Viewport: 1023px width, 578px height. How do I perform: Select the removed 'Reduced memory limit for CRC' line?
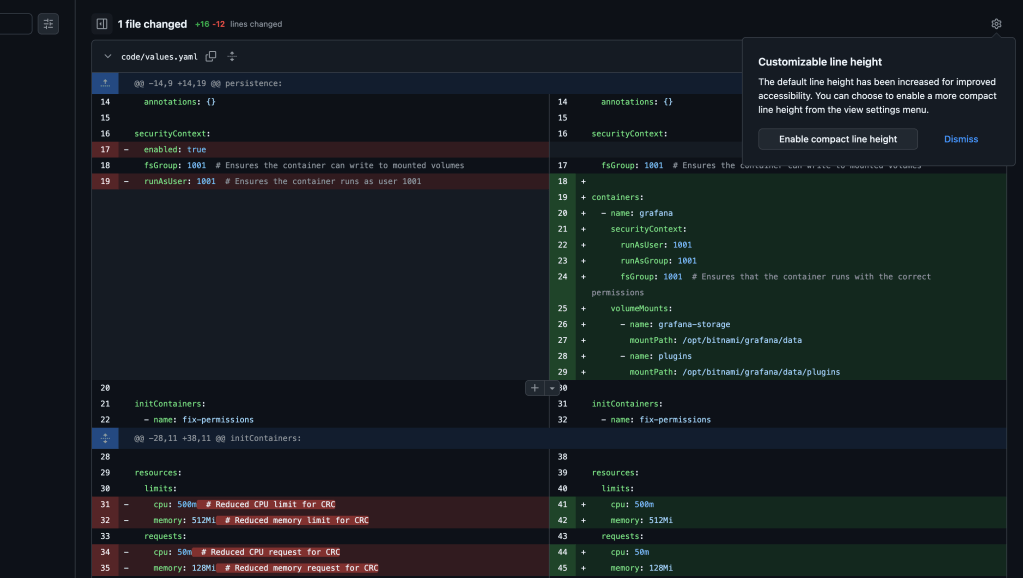(x=261, y=521)
